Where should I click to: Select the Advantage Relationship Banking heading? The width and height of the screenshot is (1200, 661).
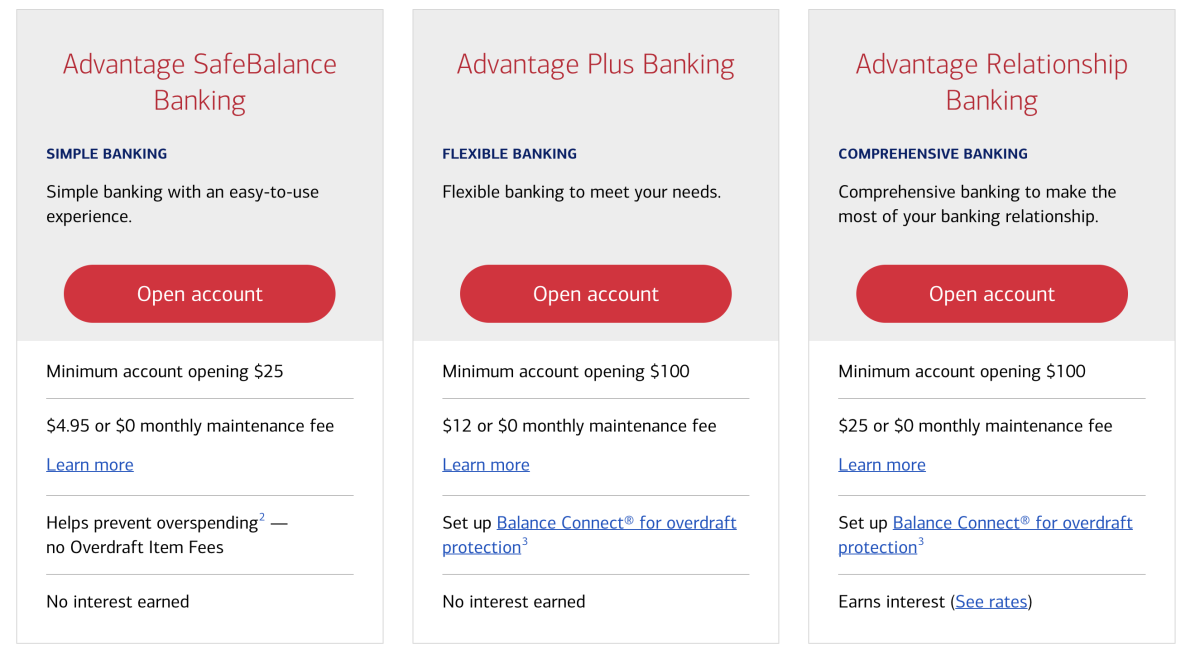click(x=992, y=82)
